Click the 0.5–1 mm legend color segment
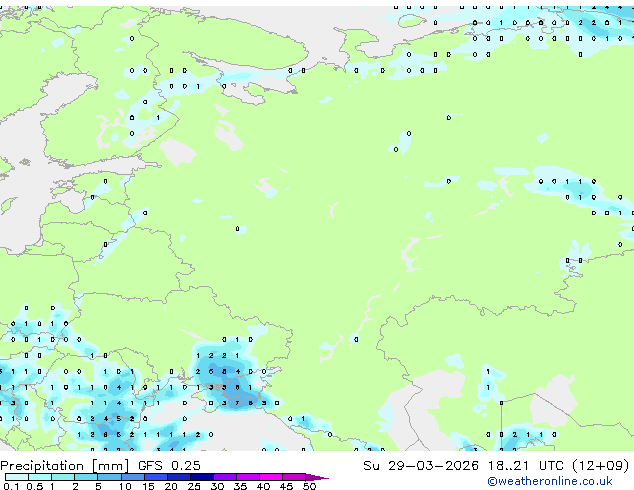 pos(40,477)
